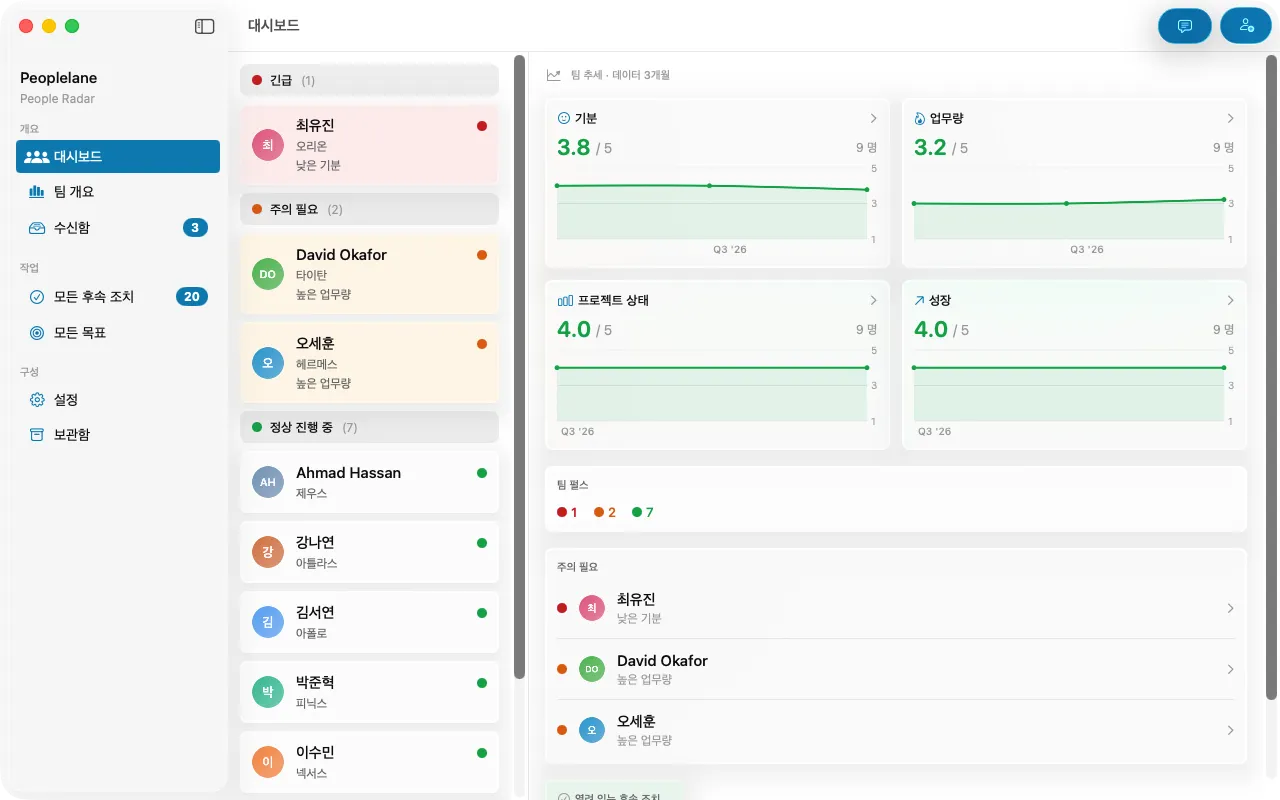This screenshot has width=1280, height=800.
Task: Expand the 업무량 metric card chevron
Action: (1230, 118)
